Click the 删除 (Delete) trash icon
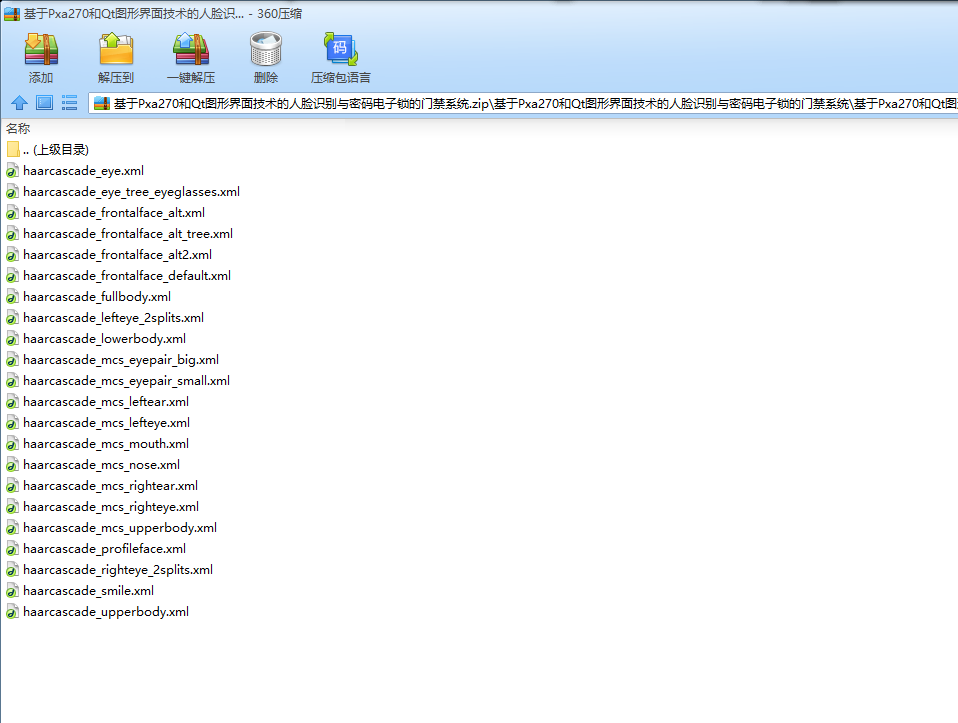 pos(266,50)
